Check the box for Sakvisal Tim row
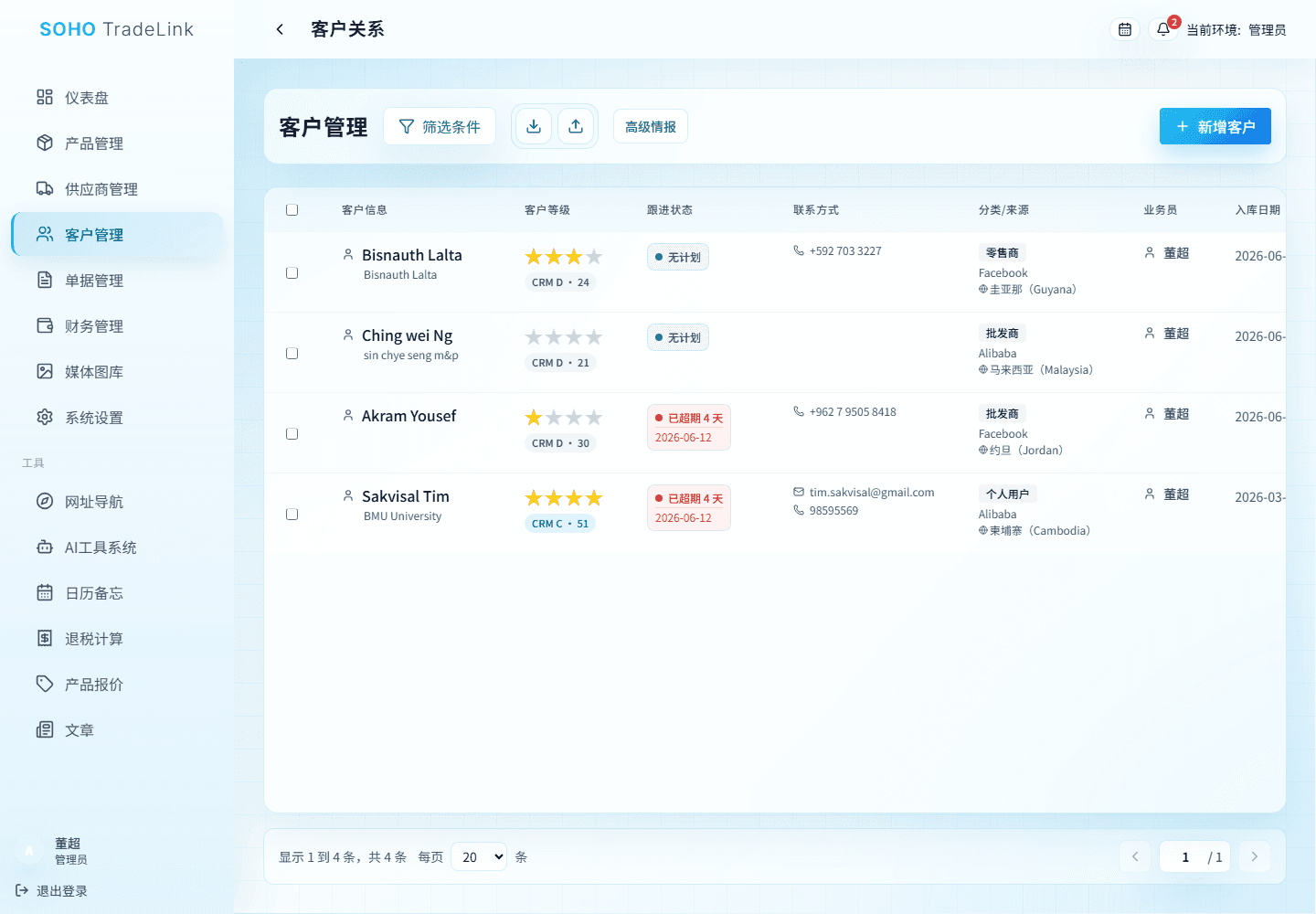This screenshot has width=1316, height=914. [292, 514]
